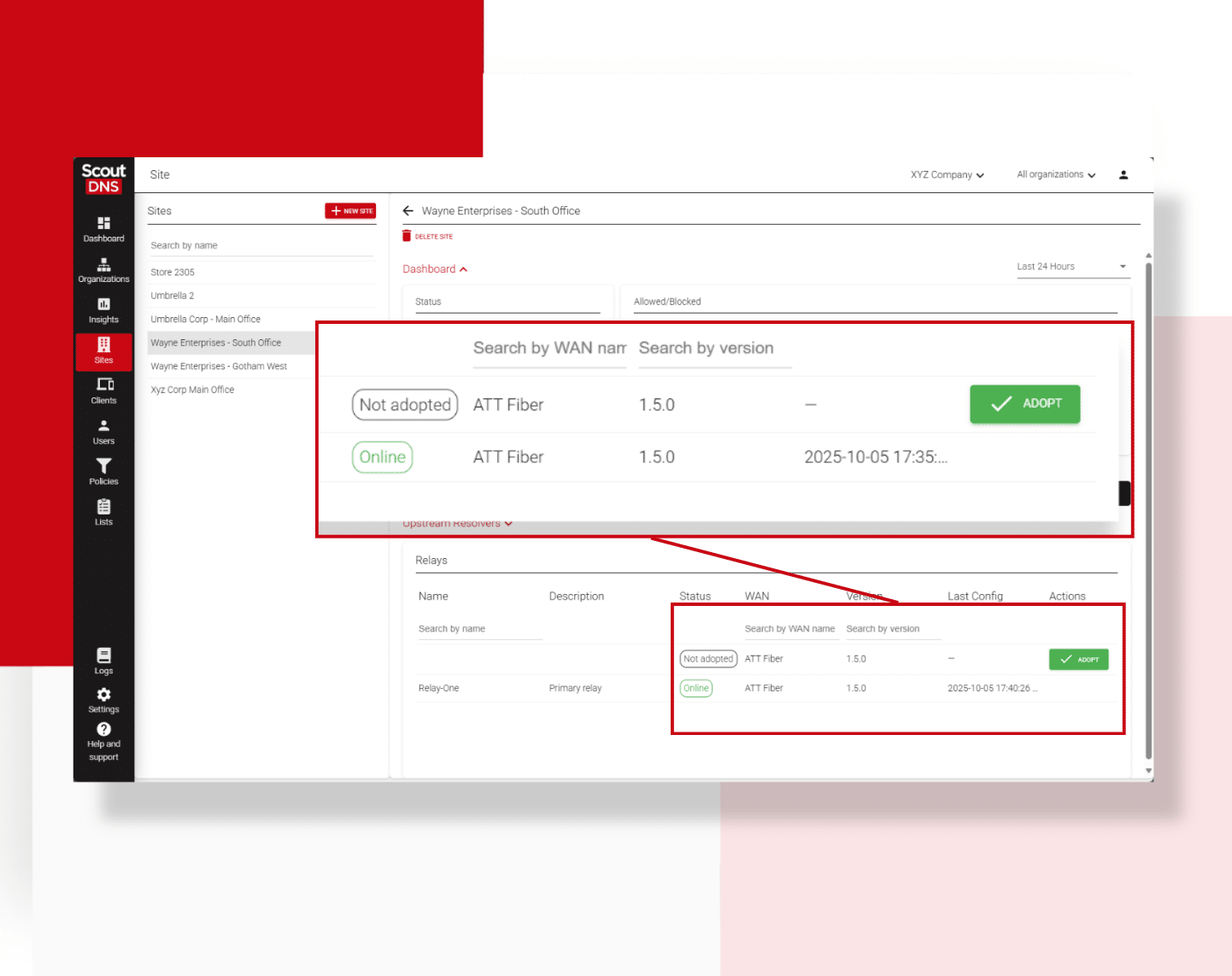Image resolution: width=1232 pixels, height=976 pixels.
Task: View Logs from the sidebar
Action: click(x=103, y=660)
